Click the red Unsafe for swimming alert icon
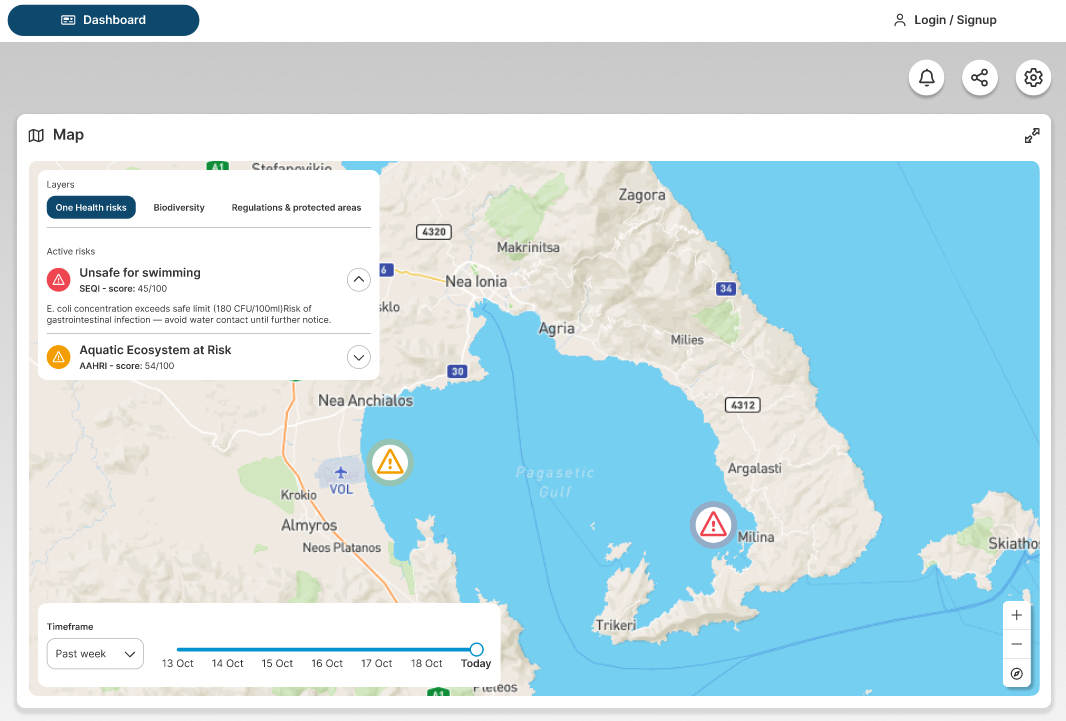This screenshot has height=721, width=1066. (x=59, y=279)
